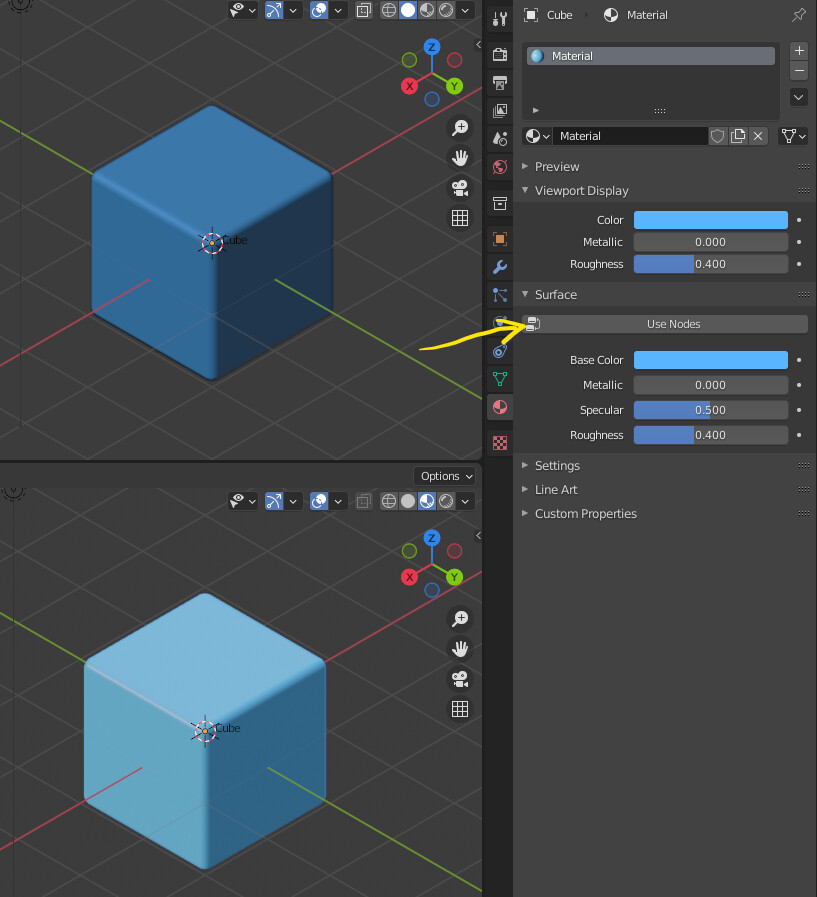Enable Wireframe shading in bottom viewport
The width and height of the screenshot is (817, 897).
pyautogui.click(x=388, y=501)
